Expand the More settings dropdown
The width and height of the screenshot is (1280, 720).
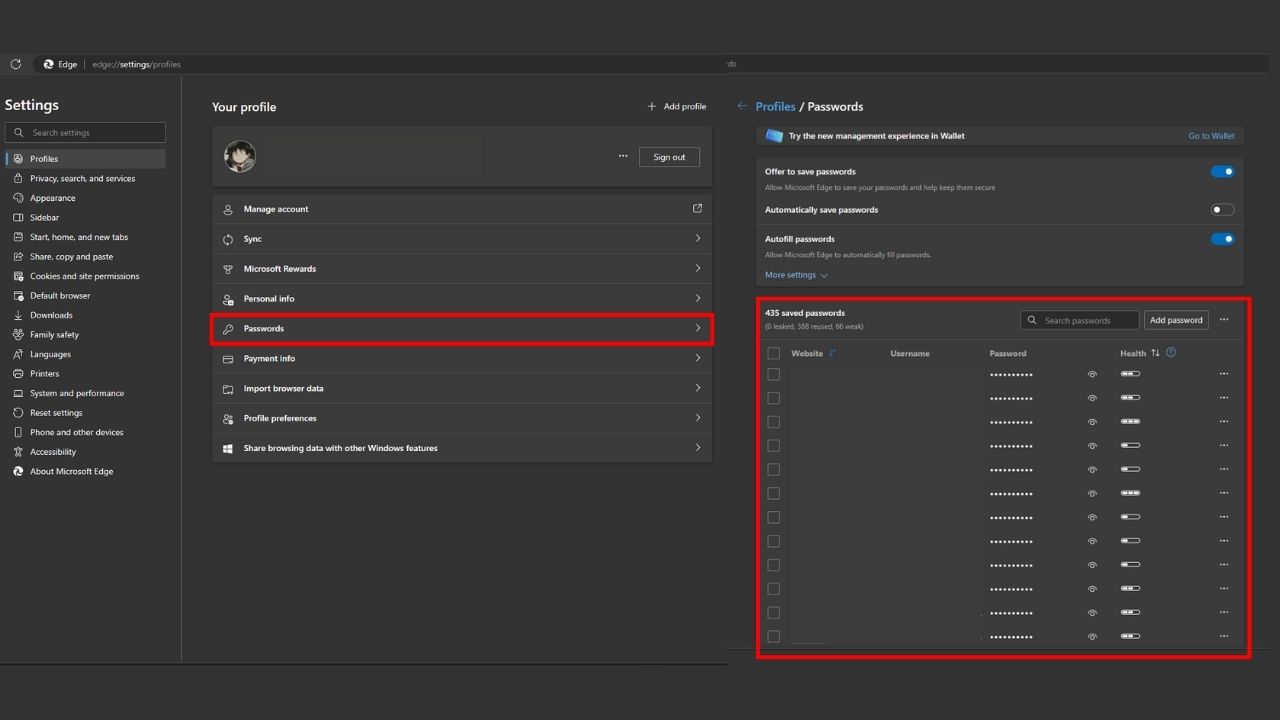pyautogui.click(x=796, y=275)
